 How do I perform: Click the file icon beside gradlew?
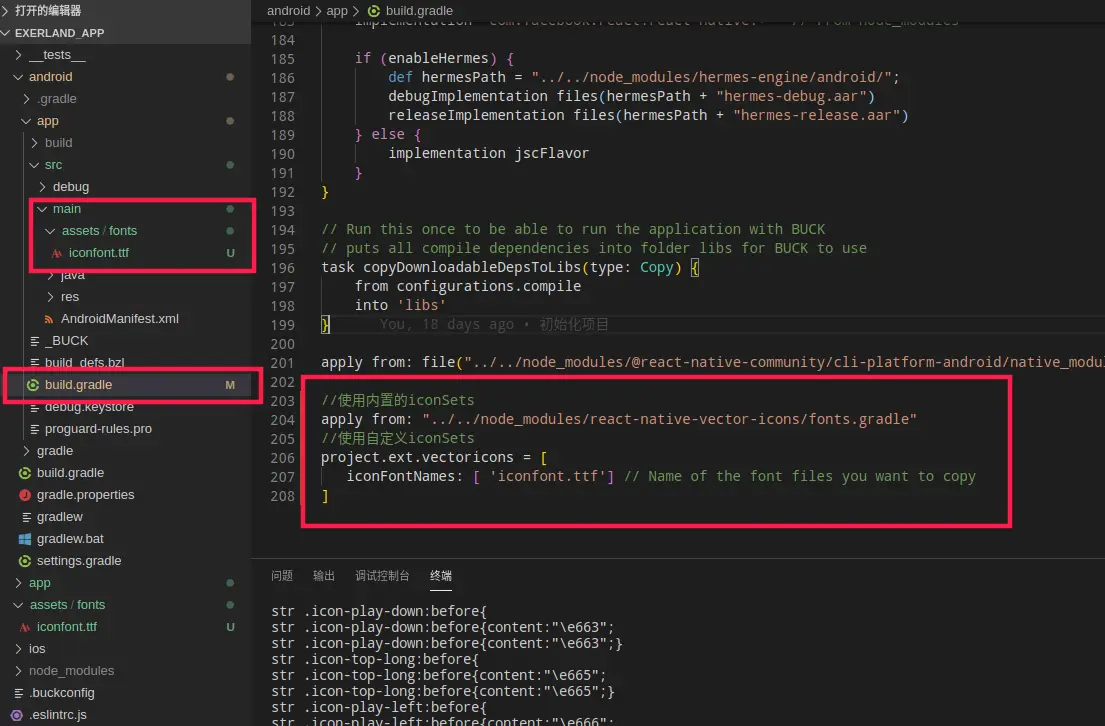point(26,517)
